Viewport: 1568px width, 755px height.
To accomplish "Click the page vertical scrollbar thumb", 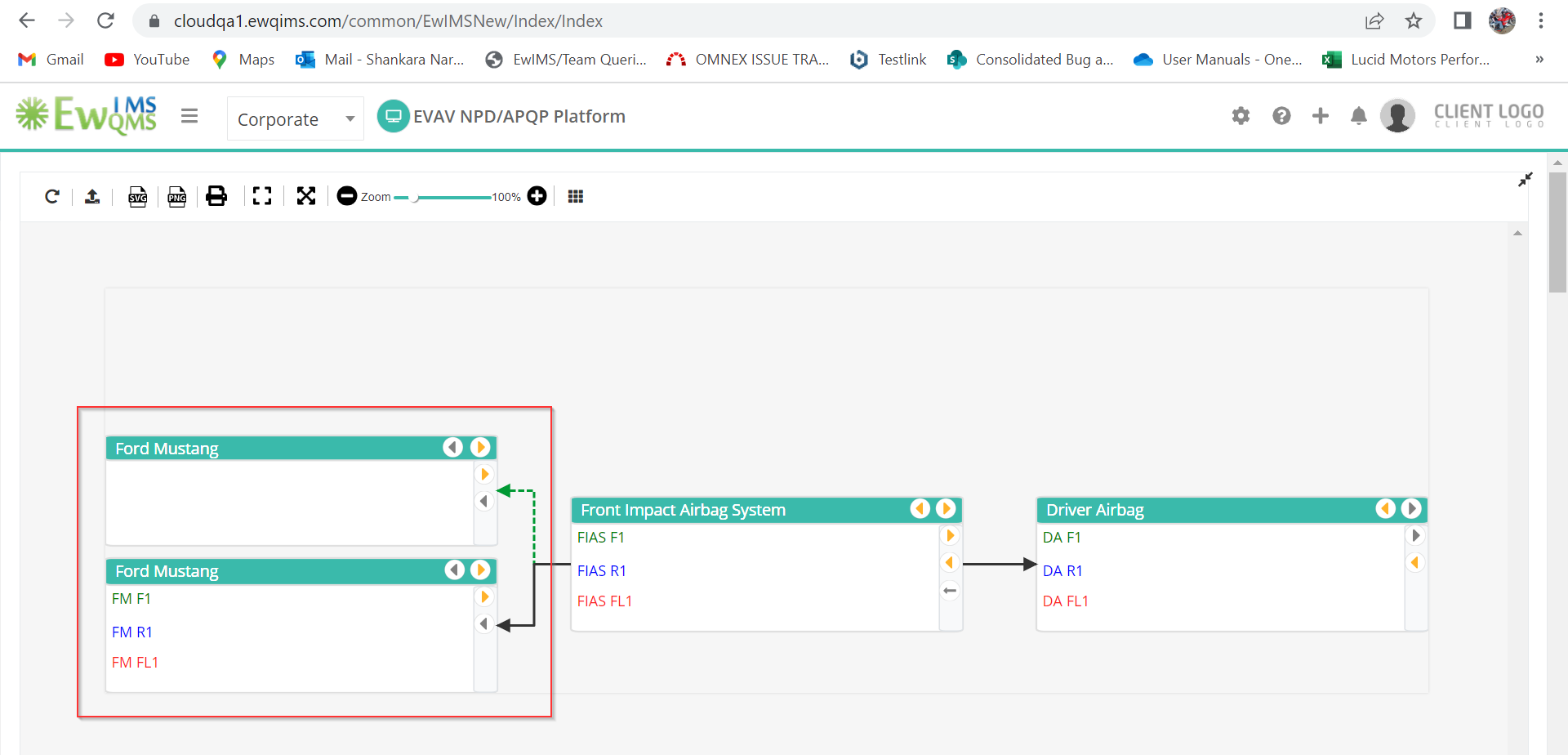I will coord(1557,232).
